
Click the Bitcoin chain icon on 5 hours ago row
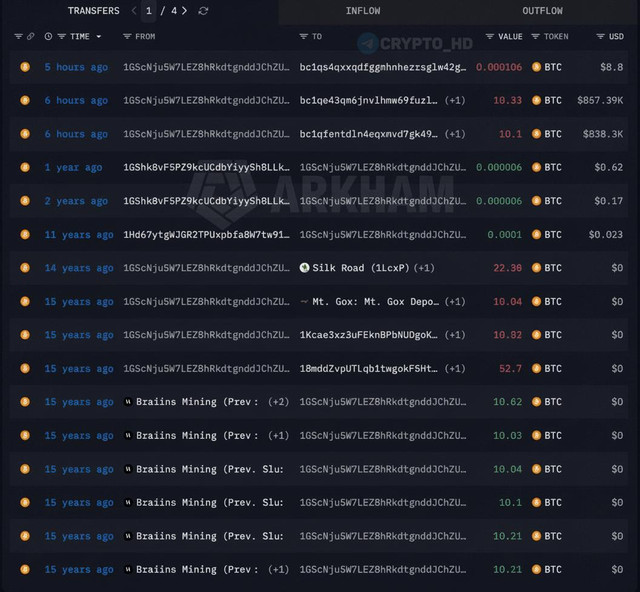[25, 67]
